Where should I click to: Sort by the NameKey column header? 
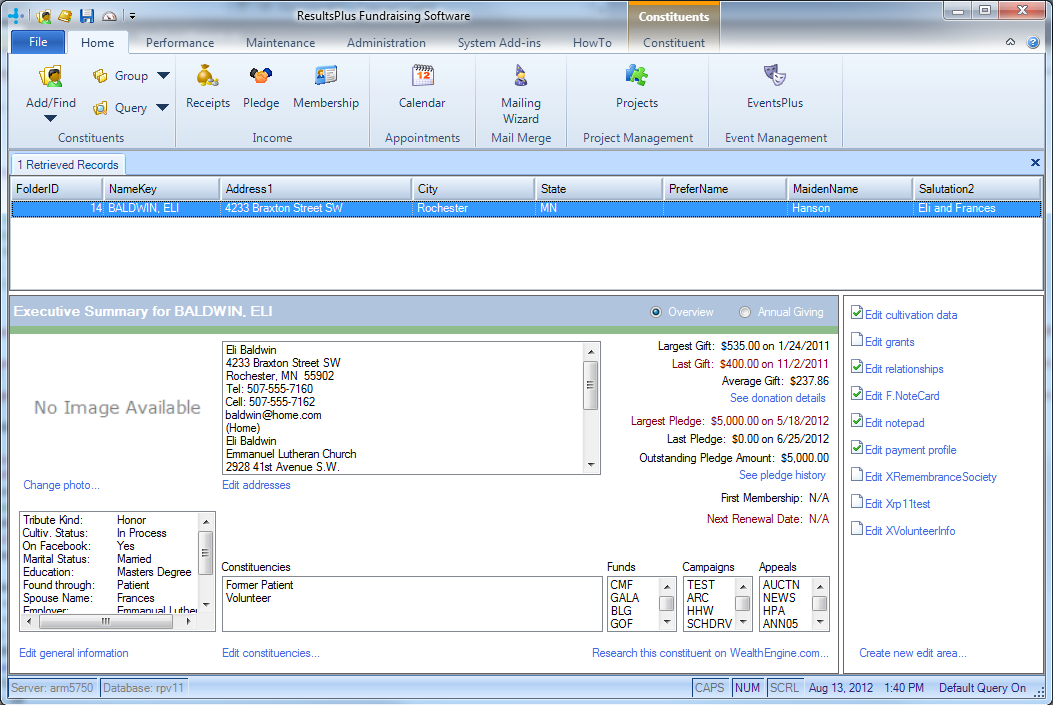point(161,189)
